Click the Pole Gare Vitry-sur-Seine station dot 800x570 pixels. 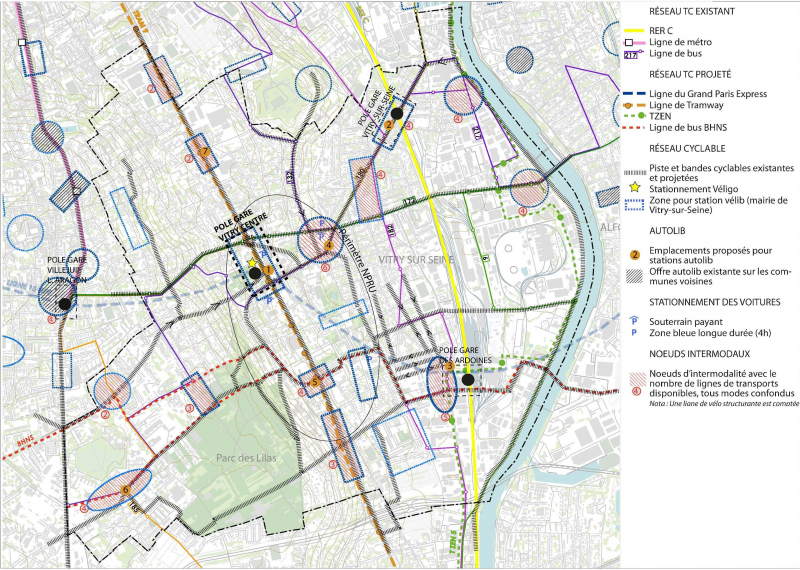[x=397, y=114]
